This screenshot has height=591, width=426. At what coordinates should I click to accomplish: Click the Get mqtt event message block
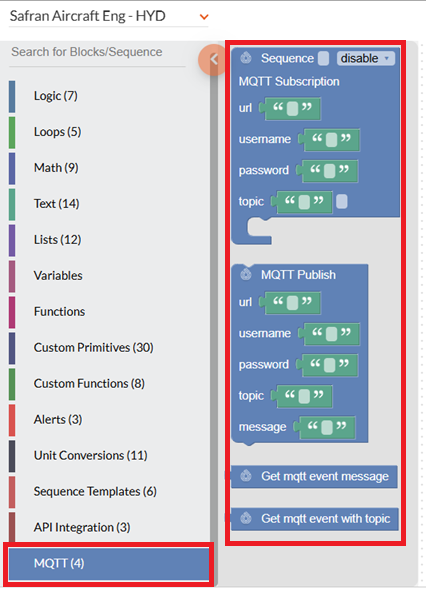[x=314, y=476]
